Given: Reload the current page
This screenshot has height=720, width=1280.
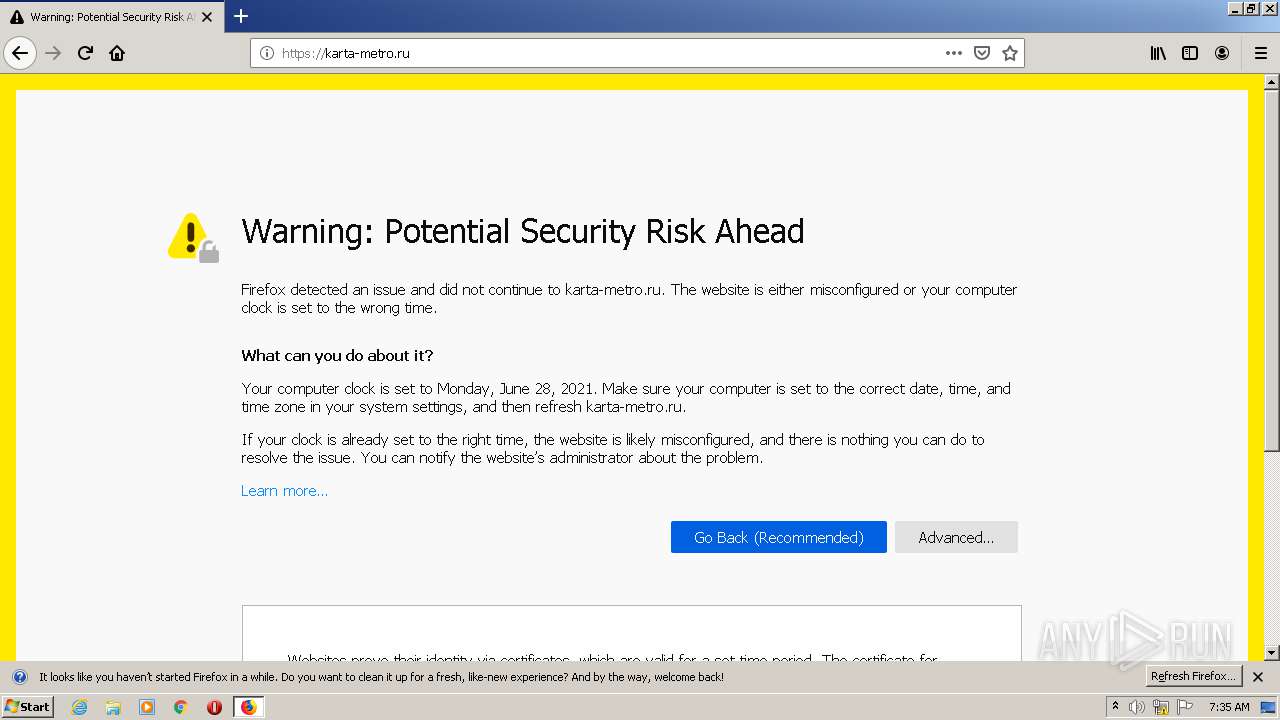Looking at the screenshot, I should (x=85, y=53).
